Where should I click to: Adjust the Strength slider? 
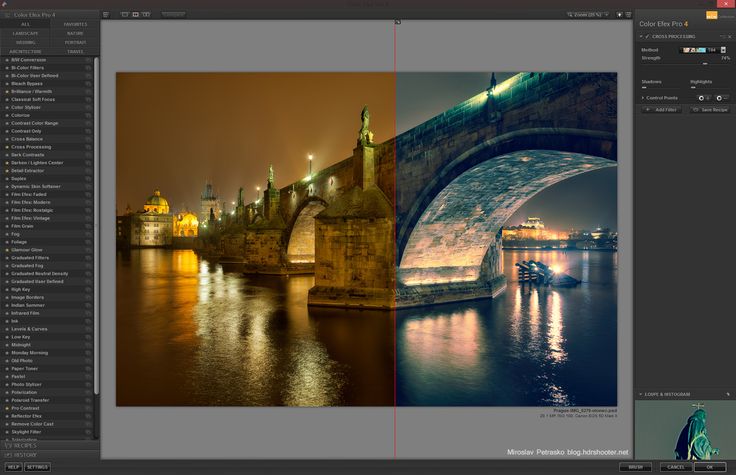(x=704, y=63)
